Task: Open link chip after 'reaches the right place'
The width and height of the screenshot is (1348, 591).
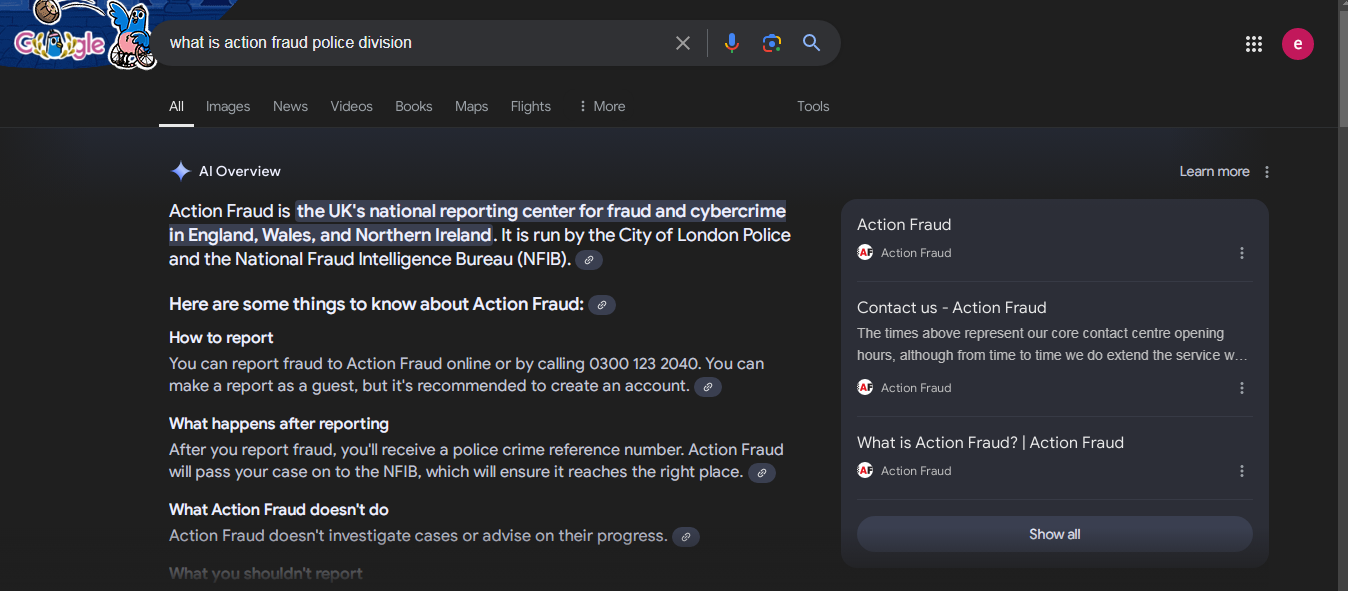Action: click(x=762, y=473)
